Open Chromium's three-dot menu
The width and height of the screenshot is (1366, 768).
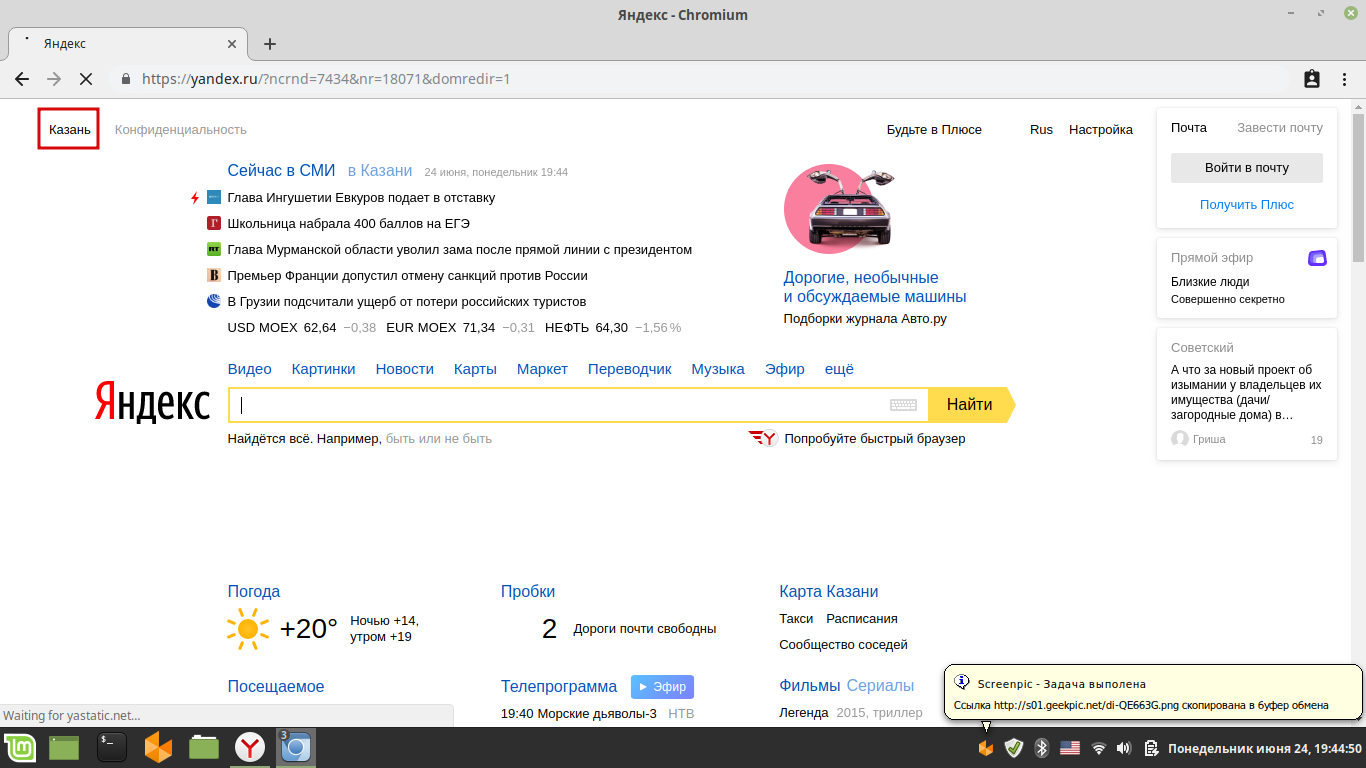[x=1345, y=78]
